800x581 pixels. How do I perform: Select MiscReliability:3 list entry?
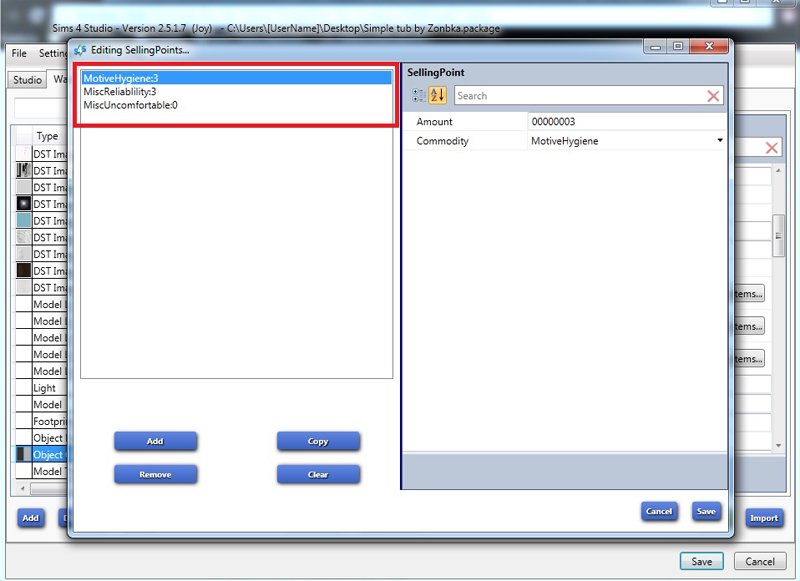pos(120,92)
